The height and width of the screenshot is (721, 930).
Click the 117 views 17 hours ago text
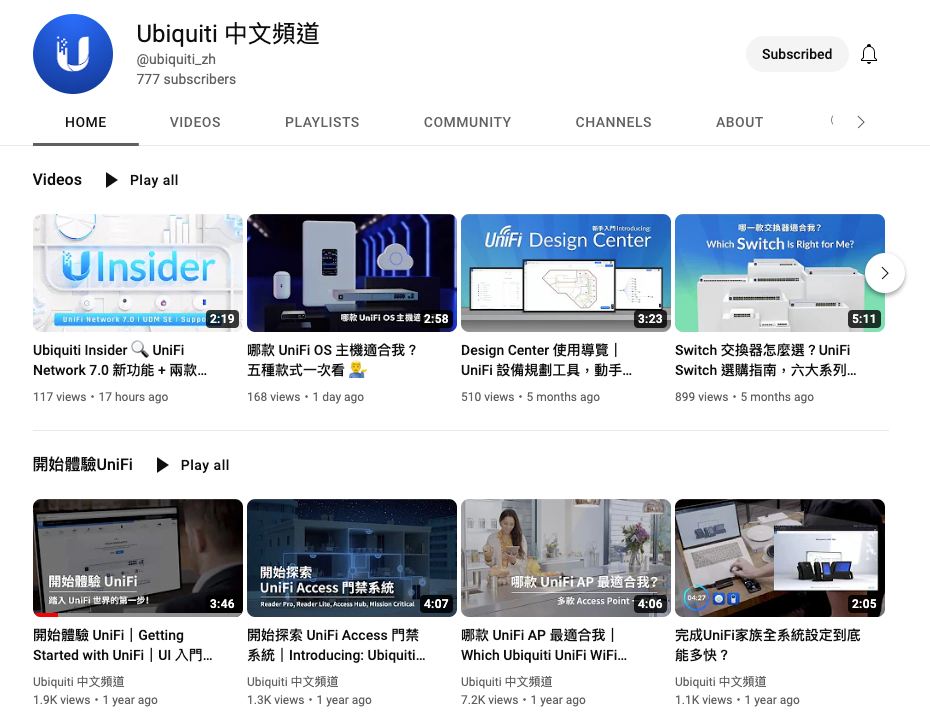point(101,397)
